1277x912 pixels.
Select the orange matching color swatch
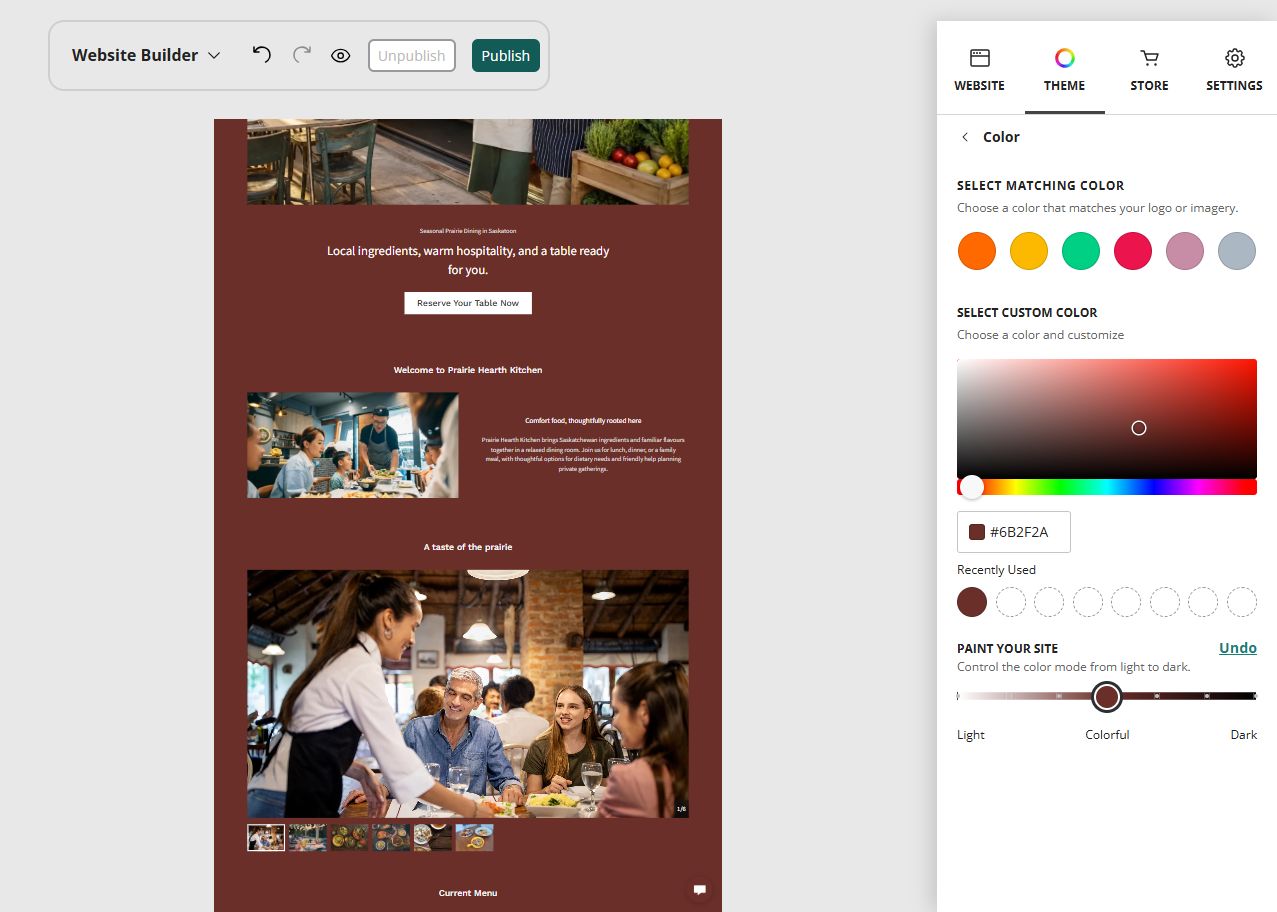click(977, 251)
